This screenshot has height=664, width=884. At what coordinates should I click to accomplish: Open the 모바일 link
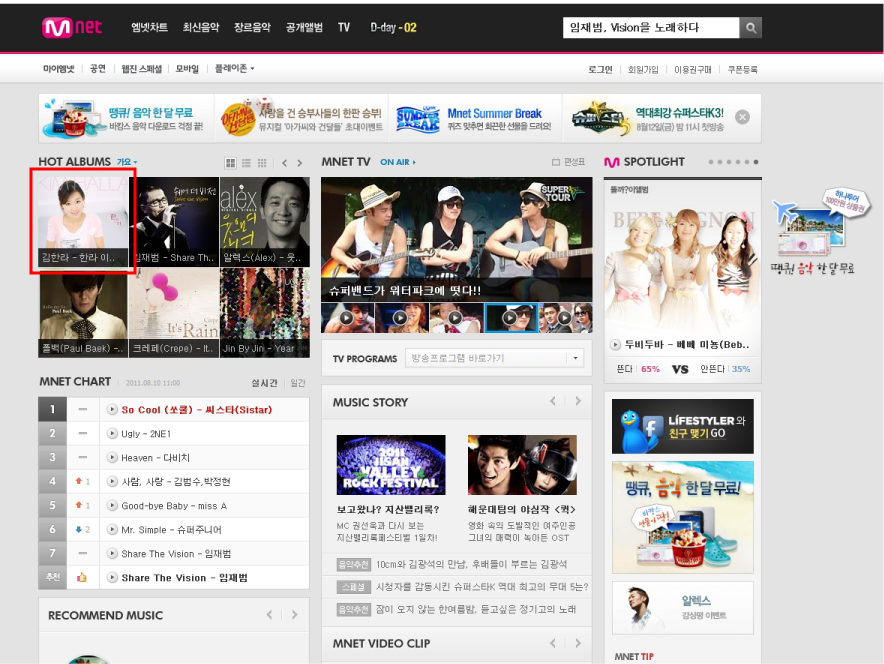tap(187, 69)
